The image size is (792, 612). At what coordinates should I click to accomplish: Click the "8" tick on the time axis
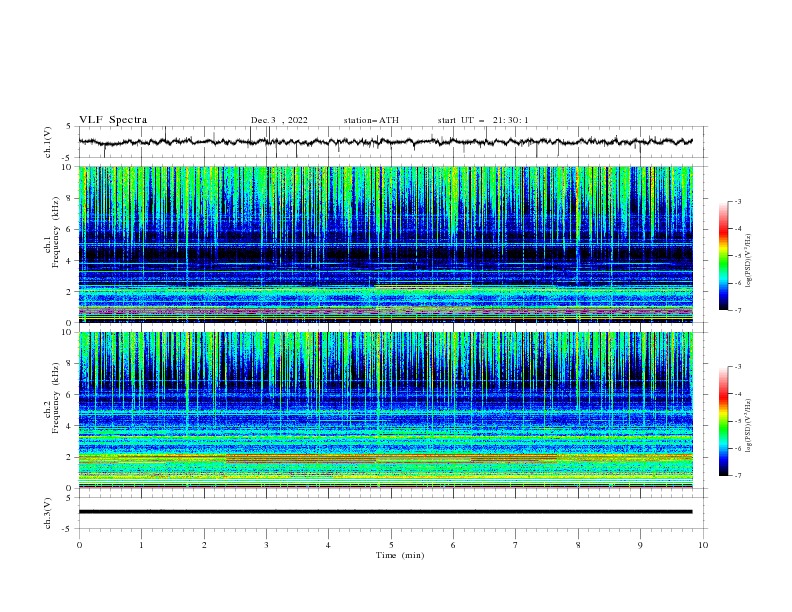pyautogui.click(x=578, y=545)
